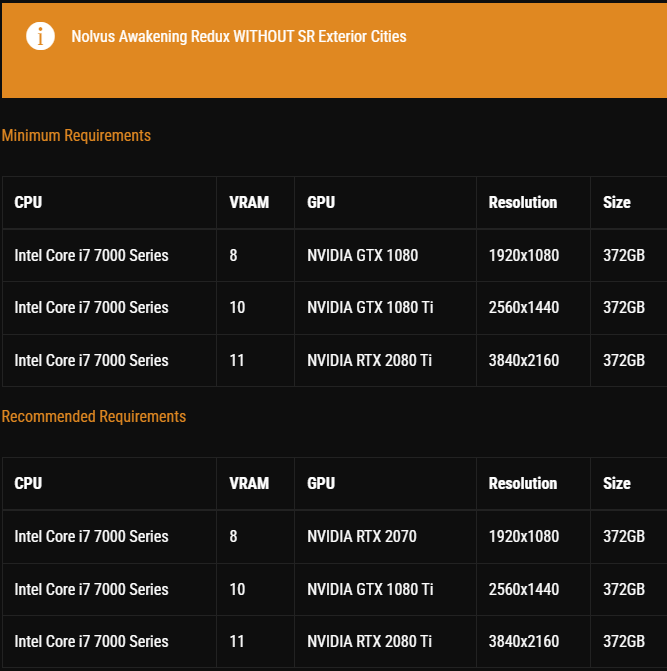Click the GPU header in Minimum Requirements table
667x671 pixels.
(321, 202)
